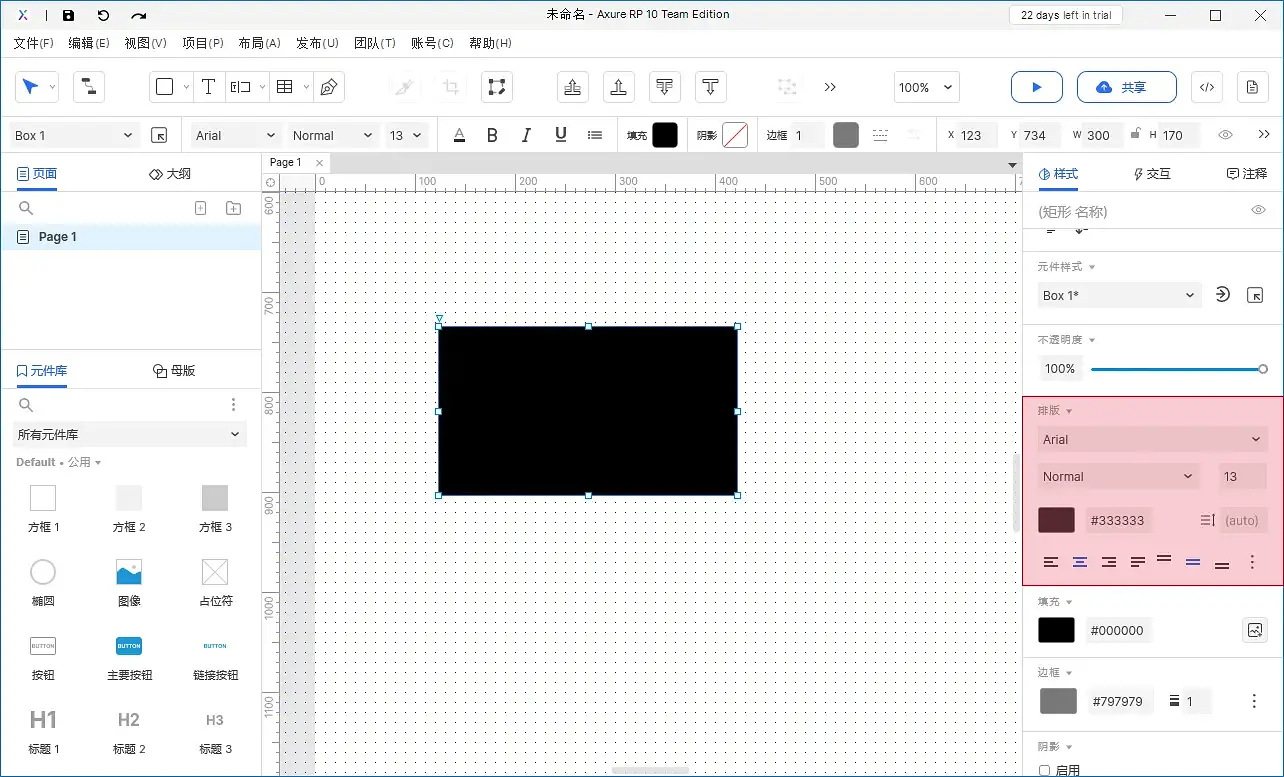Expand the 所有元件库 library dropdown
This screenshot has height=777, width=1284.
point(130,434)
